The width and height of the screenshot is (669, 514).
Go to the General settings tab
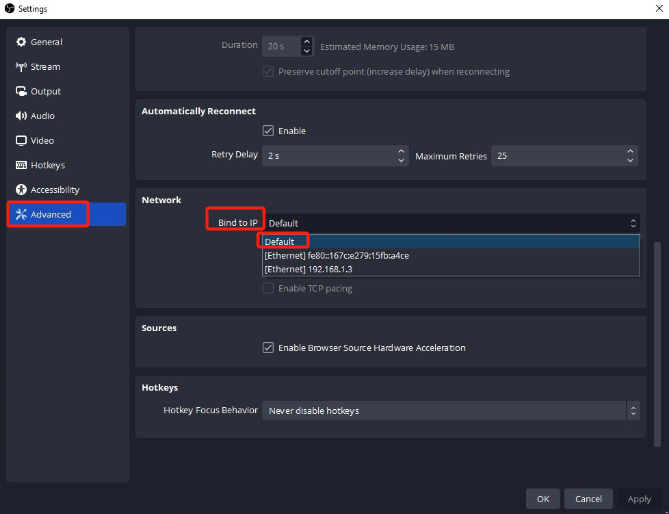pyautogui.click(x=67, y=42)
